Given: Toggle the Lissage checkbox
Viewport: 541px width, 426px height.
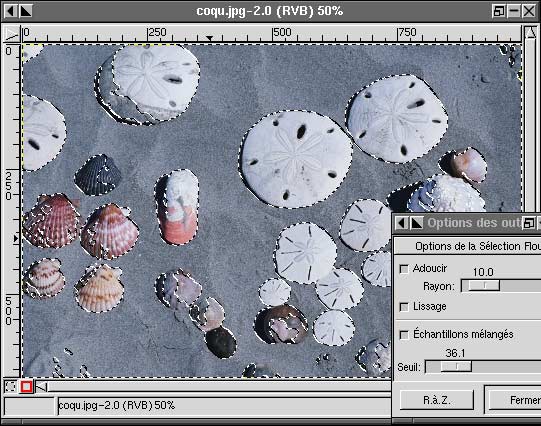Looking at the screenshot, I should 404,307.
